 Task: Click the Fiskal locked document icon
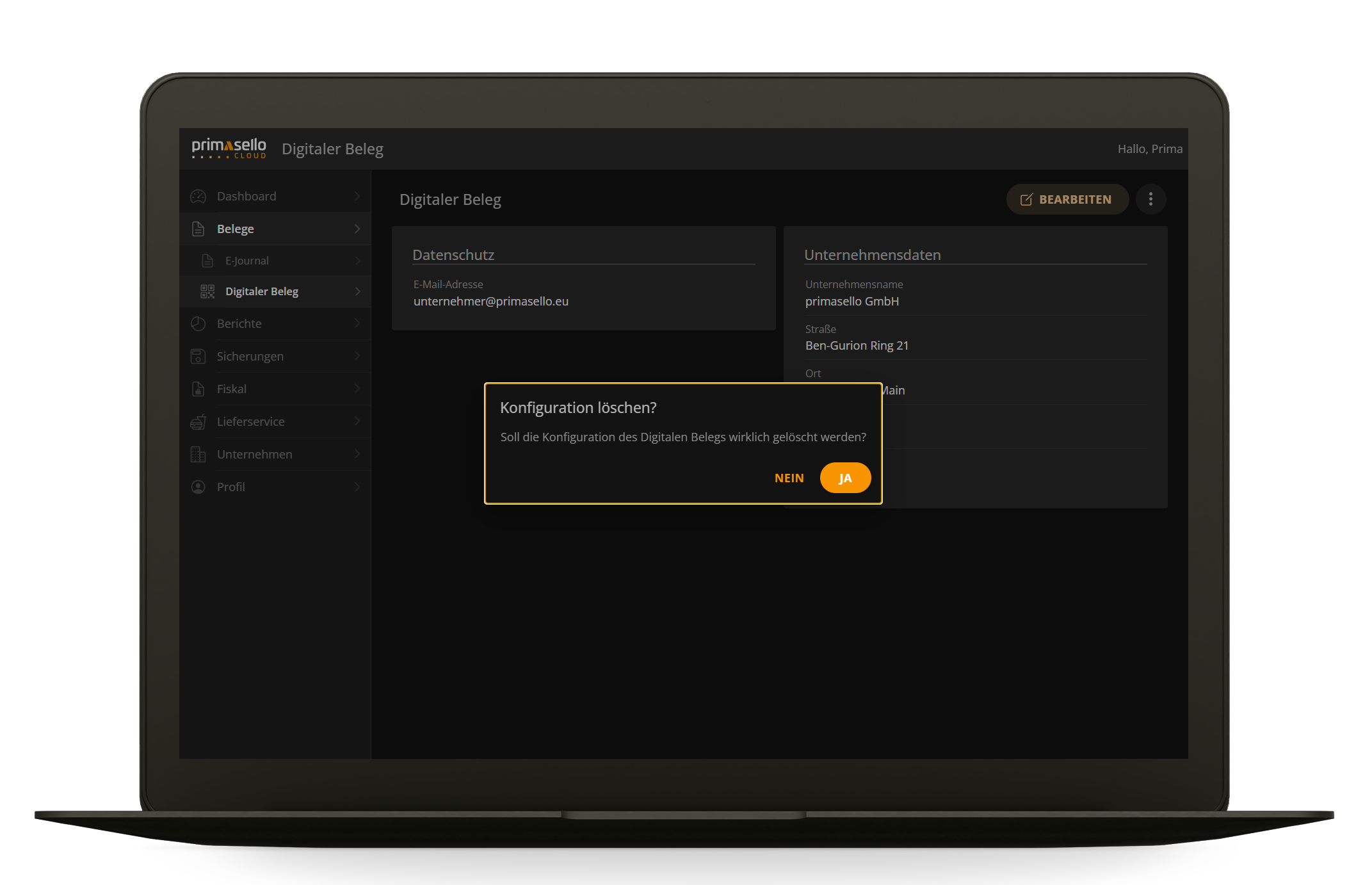coord(198,389)
